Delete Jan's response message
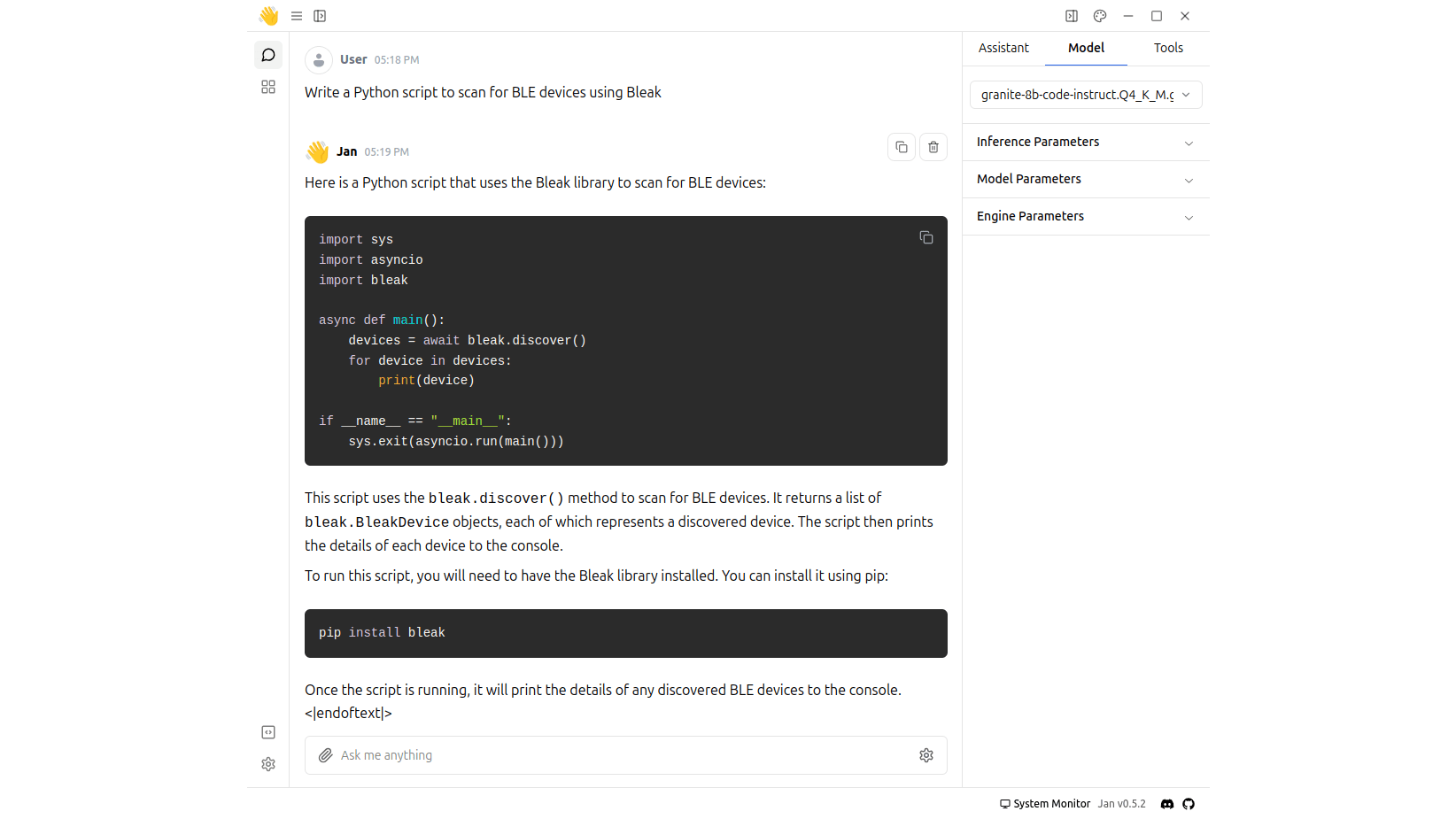Screen dimensions: 1456x819 point(933,147)
